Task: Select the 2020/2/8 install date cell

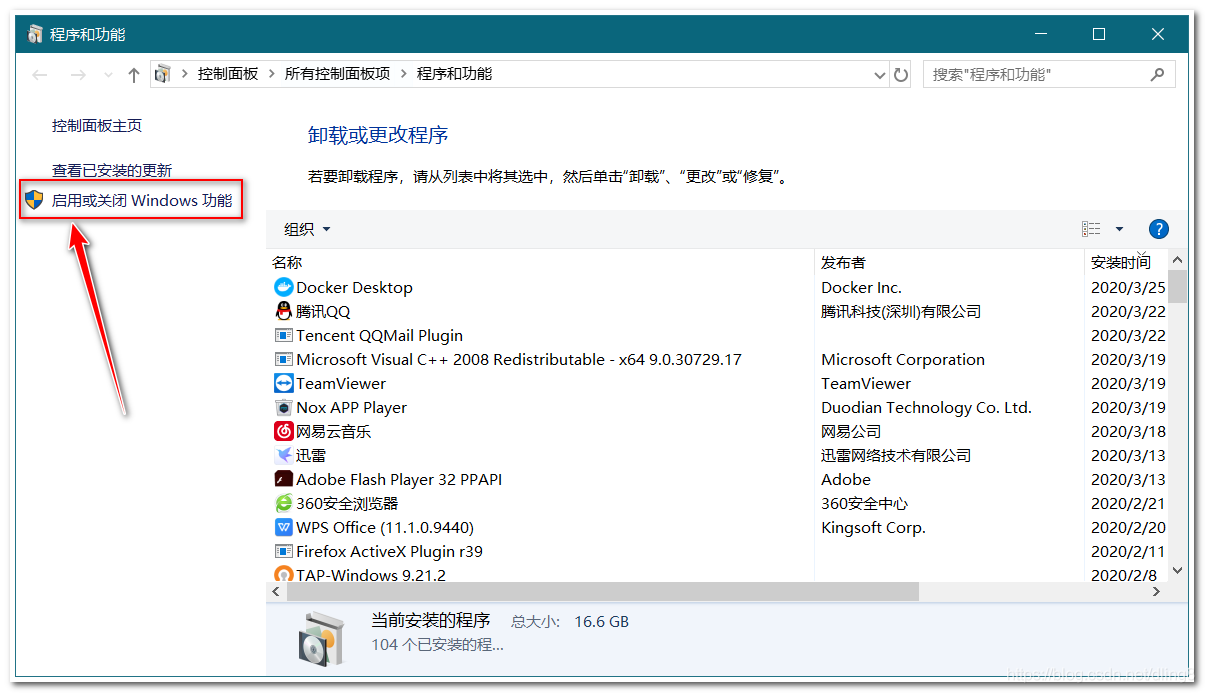Action: tap(1124, 574)
